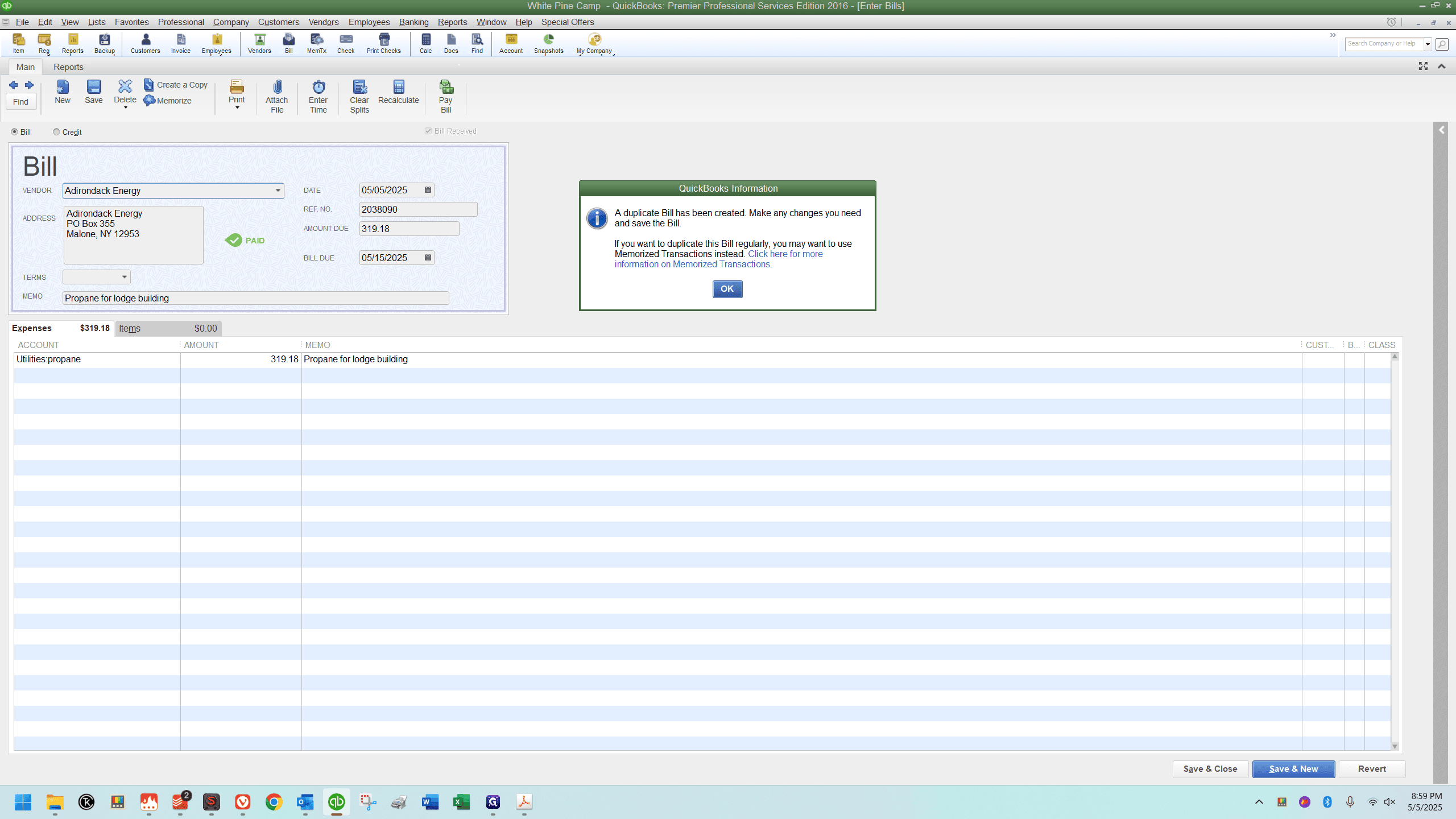
Task: Open the Vendors center icon
Action: (259, 43)
